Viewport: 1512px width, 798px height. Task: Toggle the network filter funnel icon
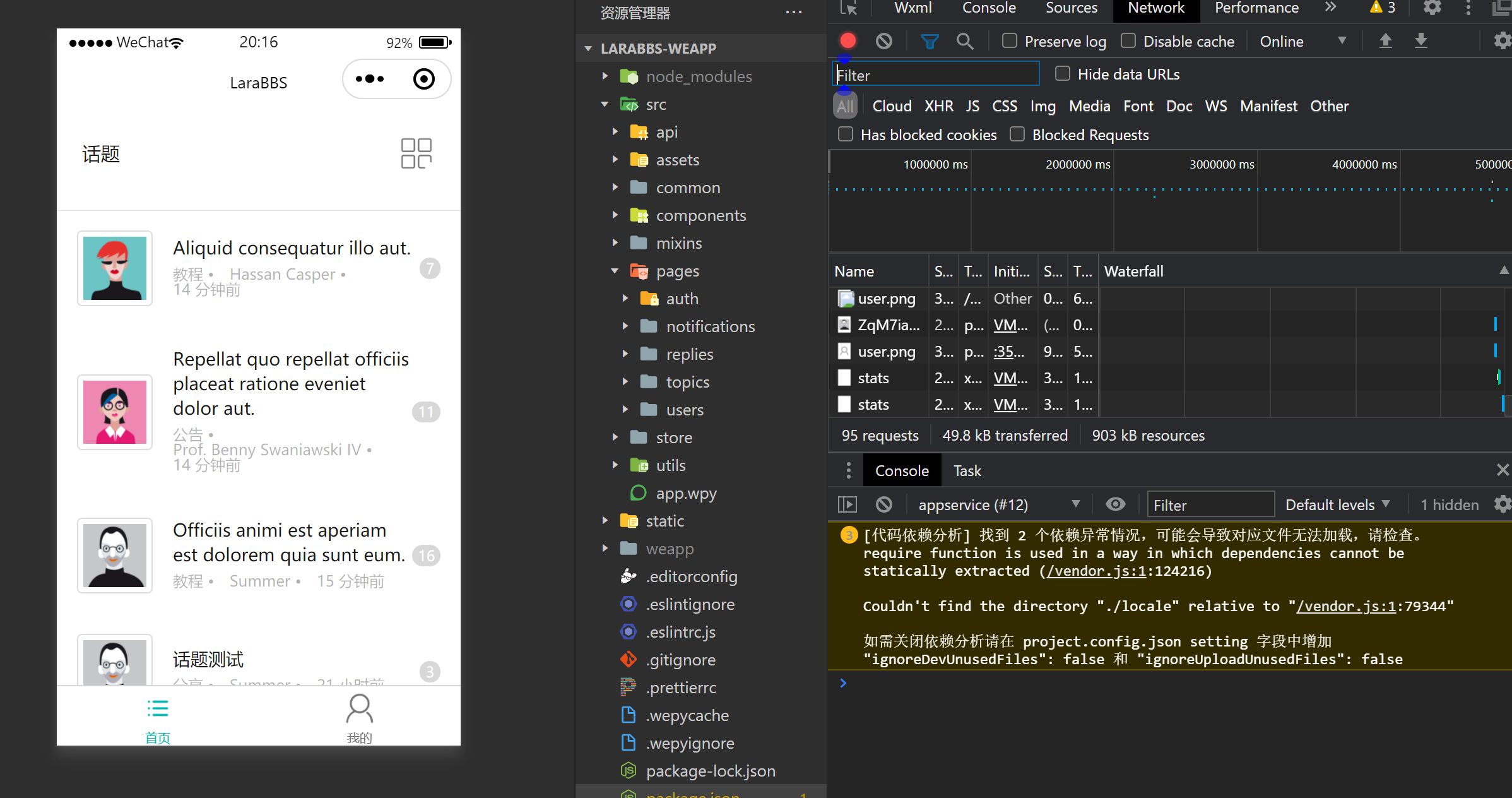pyautogui.click(x=930, y=42)
